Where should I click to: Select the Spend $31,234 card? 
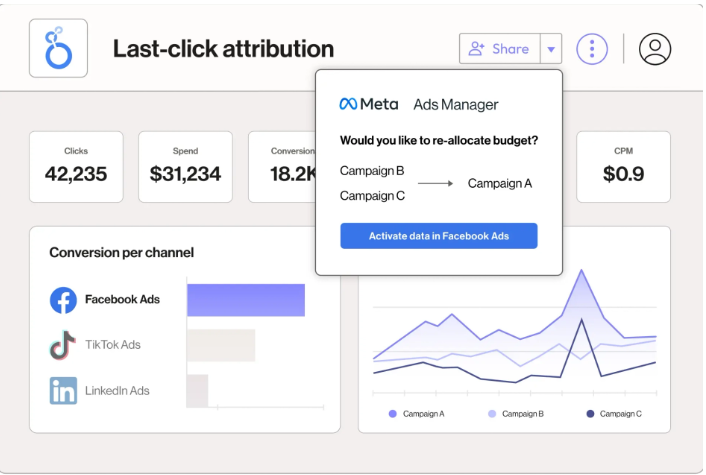click(x=185, y=167)
